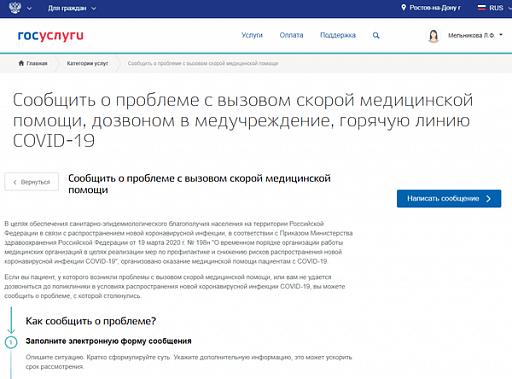Click the Russian flag icon

(481, 8)
